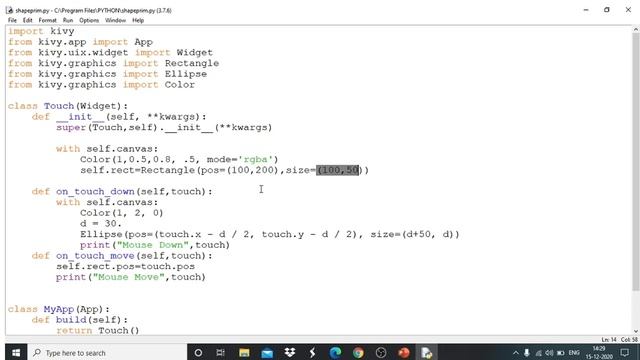Click 'return Touch()' line
640x360 pixels.
pyautogui.click(x=98, y=330)
